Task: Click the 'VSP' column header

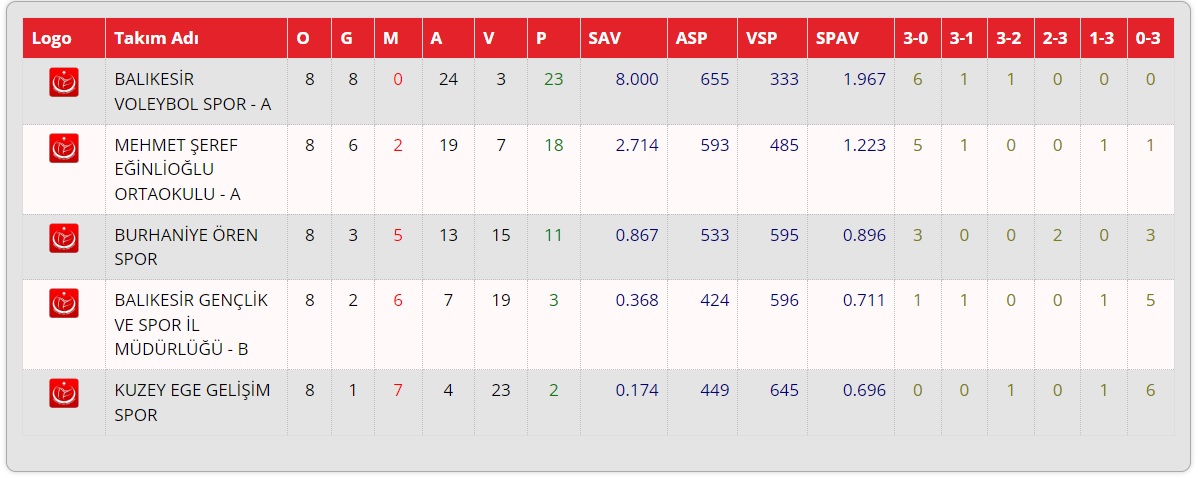Action: click(761, 38)
